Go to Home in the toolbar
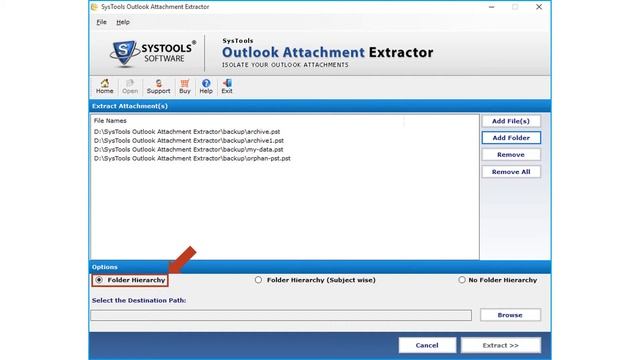The height and width of the screenshot is (360, 640). click(x=104, y=87)
